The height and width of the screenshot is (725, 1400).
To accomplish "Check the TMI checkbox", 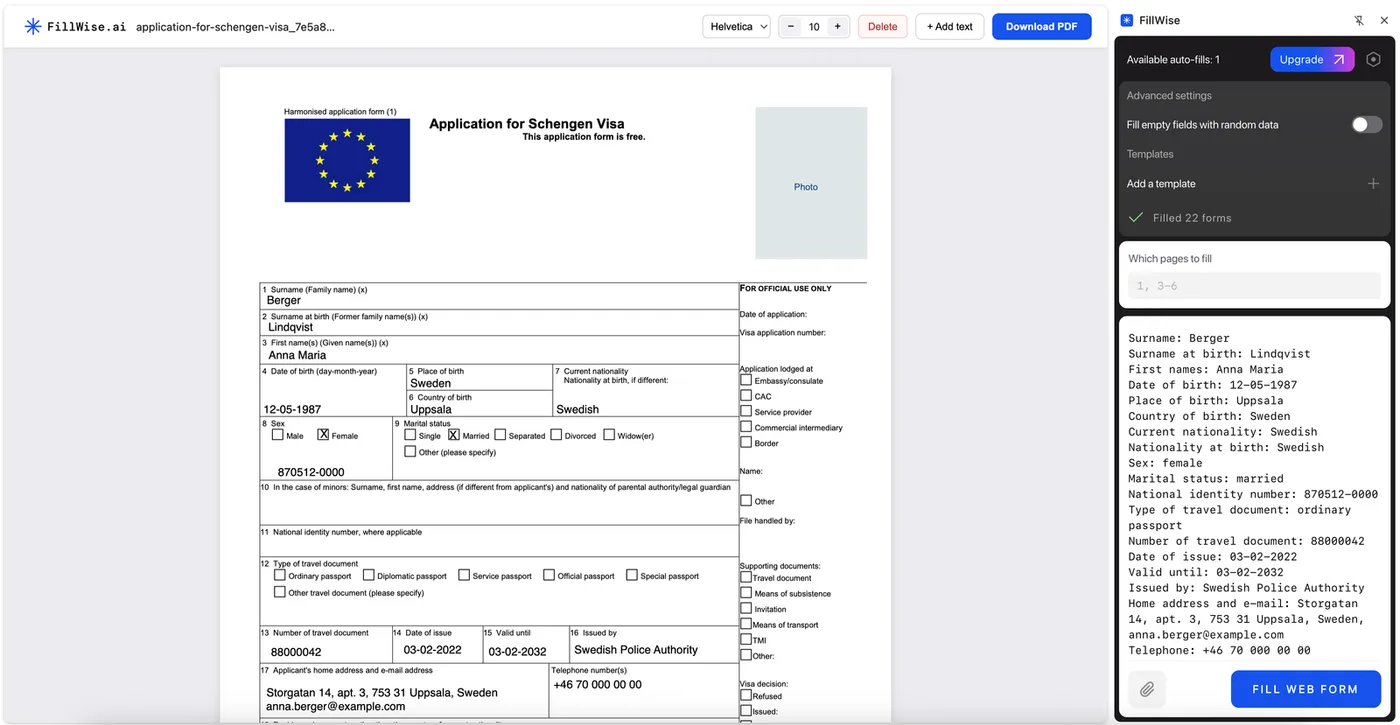I will [746, 639].
